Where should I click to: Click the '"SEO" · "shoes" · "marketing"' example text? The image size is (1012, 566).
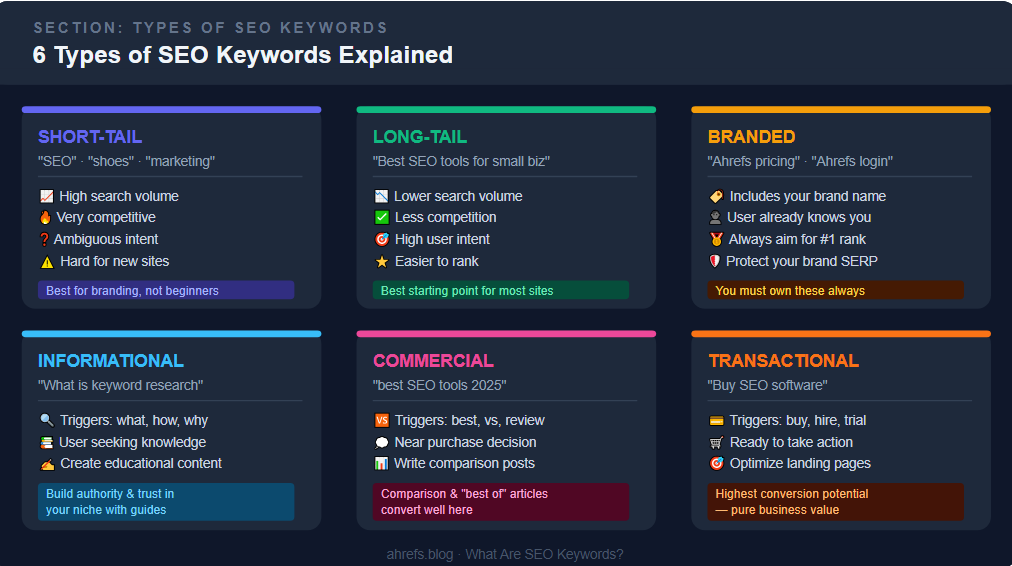pyautogui.click(x=126, y=161)
